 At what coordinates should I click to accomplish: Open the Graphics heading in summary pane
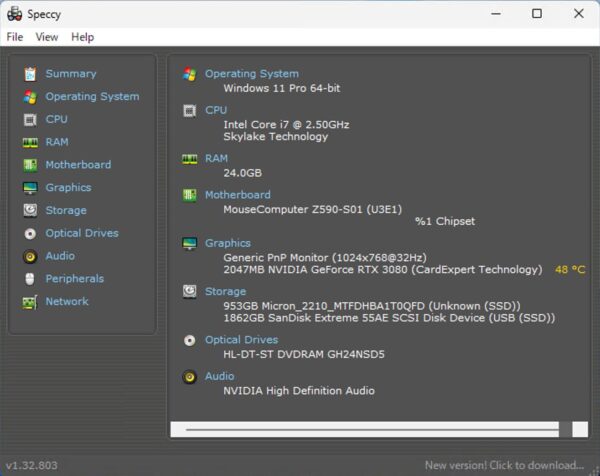pyautogui.click(x=227, y=243)
